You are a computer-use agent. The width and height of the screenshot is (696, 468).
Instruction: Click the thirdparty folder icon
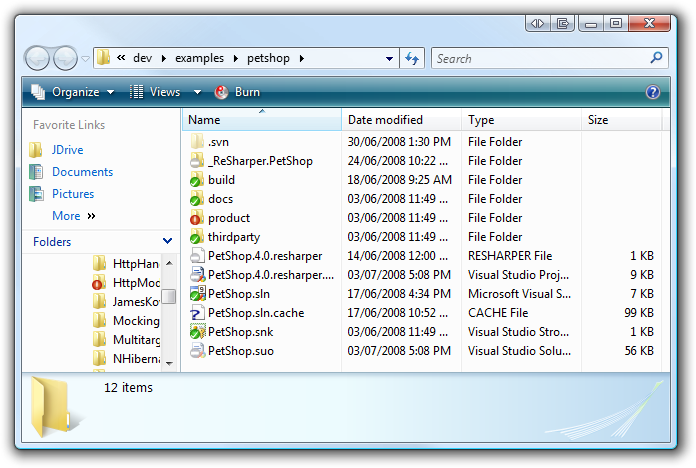[198, 237]
